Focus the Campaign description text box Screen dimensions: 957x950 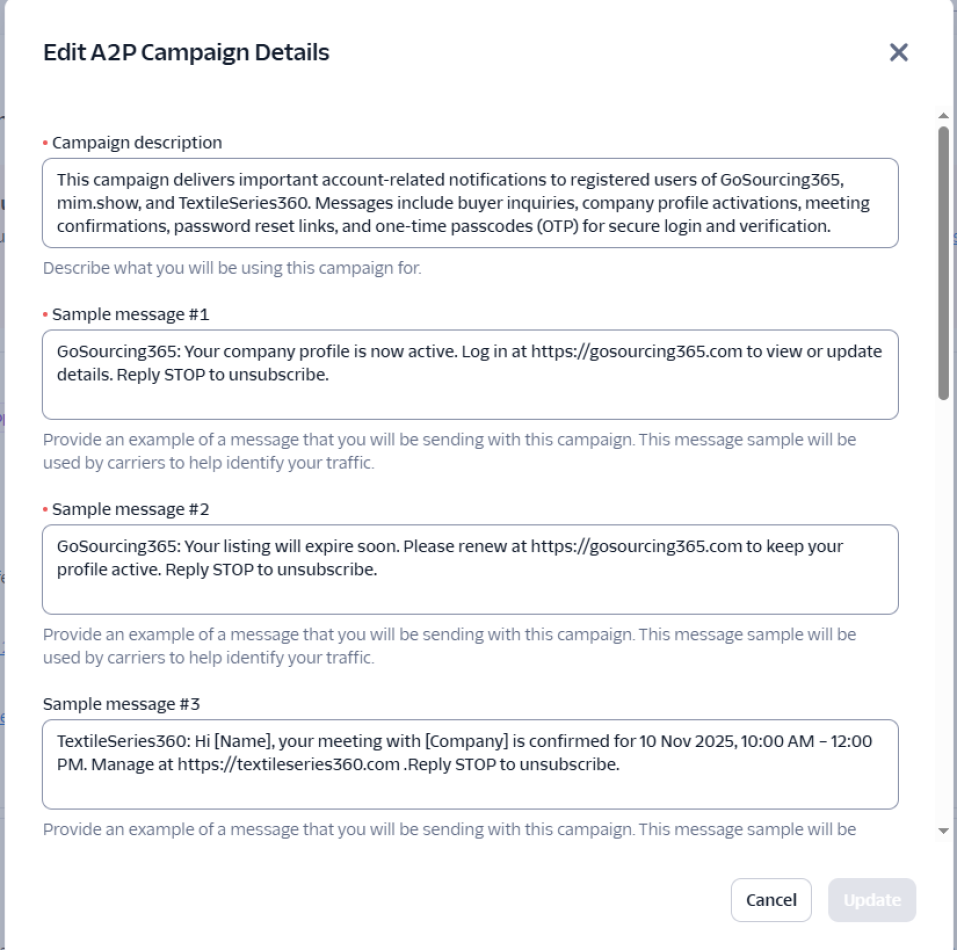(470, 203)
